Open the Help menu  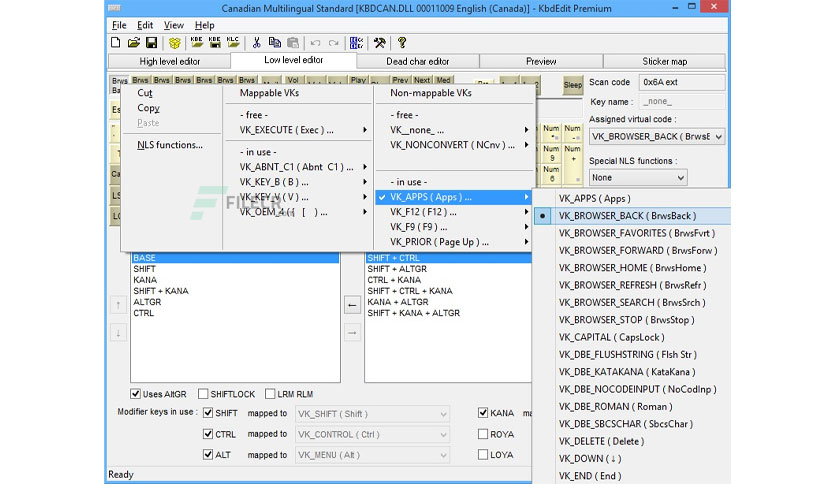click(x=204, y=25)
